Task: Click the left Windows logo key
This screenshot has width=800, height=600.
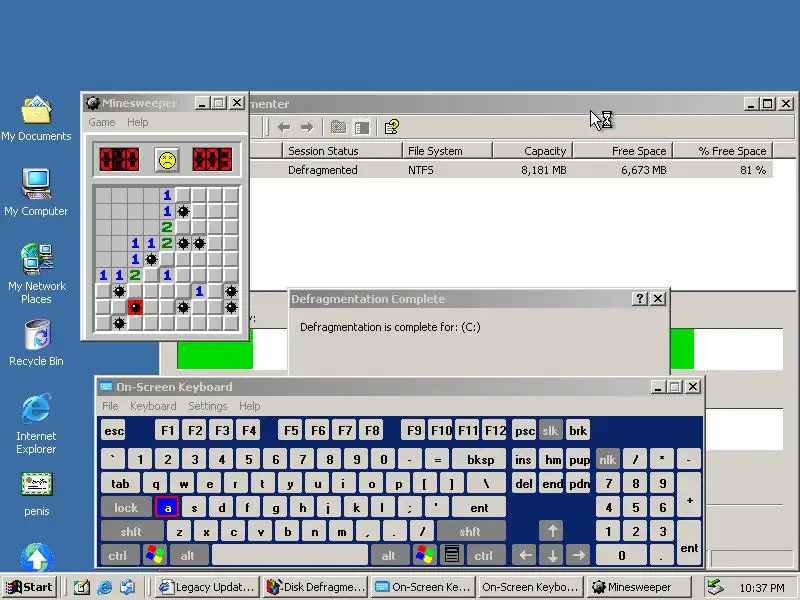Action: [x=155, y=555]
